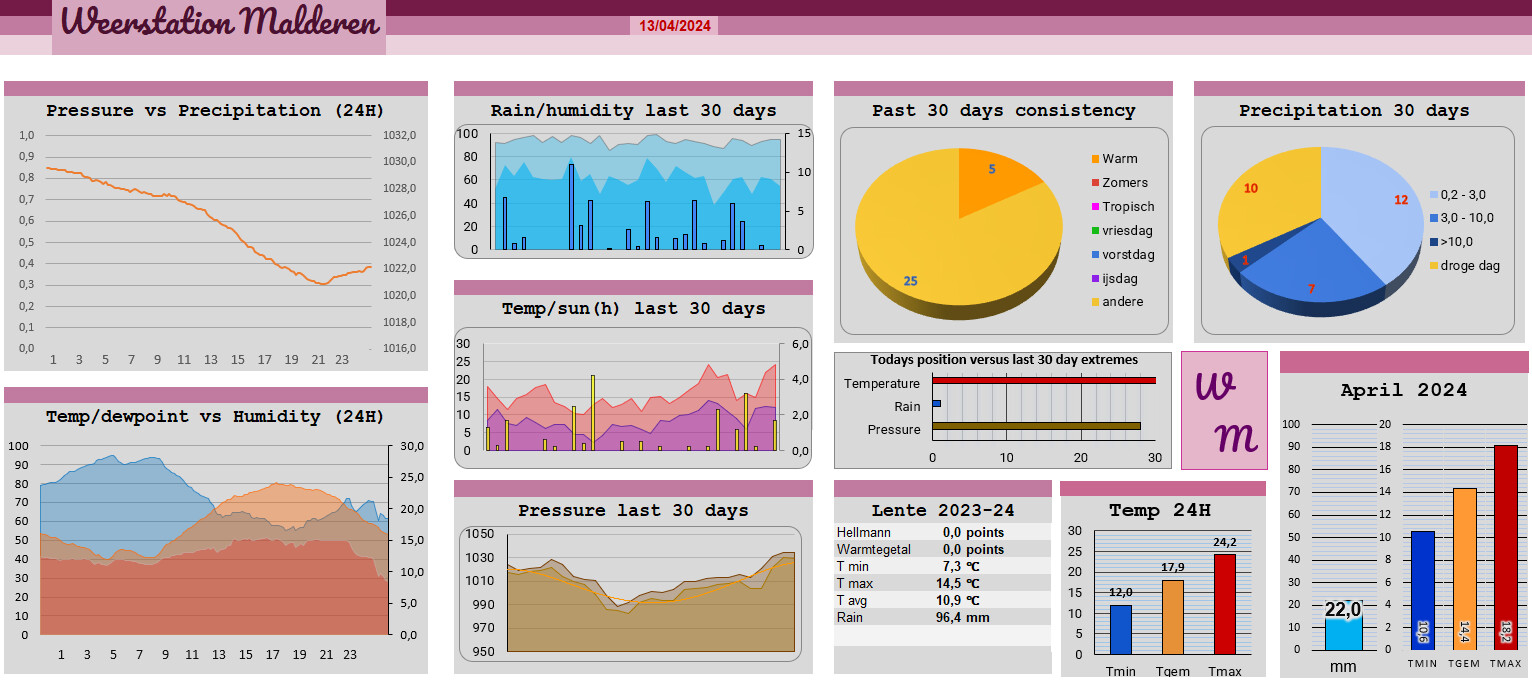
Task: Click the WM logo tile
Action: (x=1224, y=410)
